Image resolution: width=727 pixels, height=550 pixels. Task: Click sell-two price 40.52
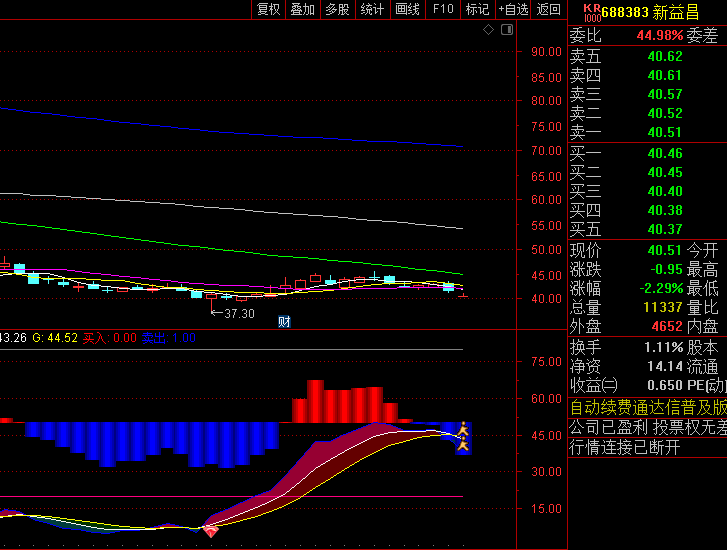tap(665, 114)
